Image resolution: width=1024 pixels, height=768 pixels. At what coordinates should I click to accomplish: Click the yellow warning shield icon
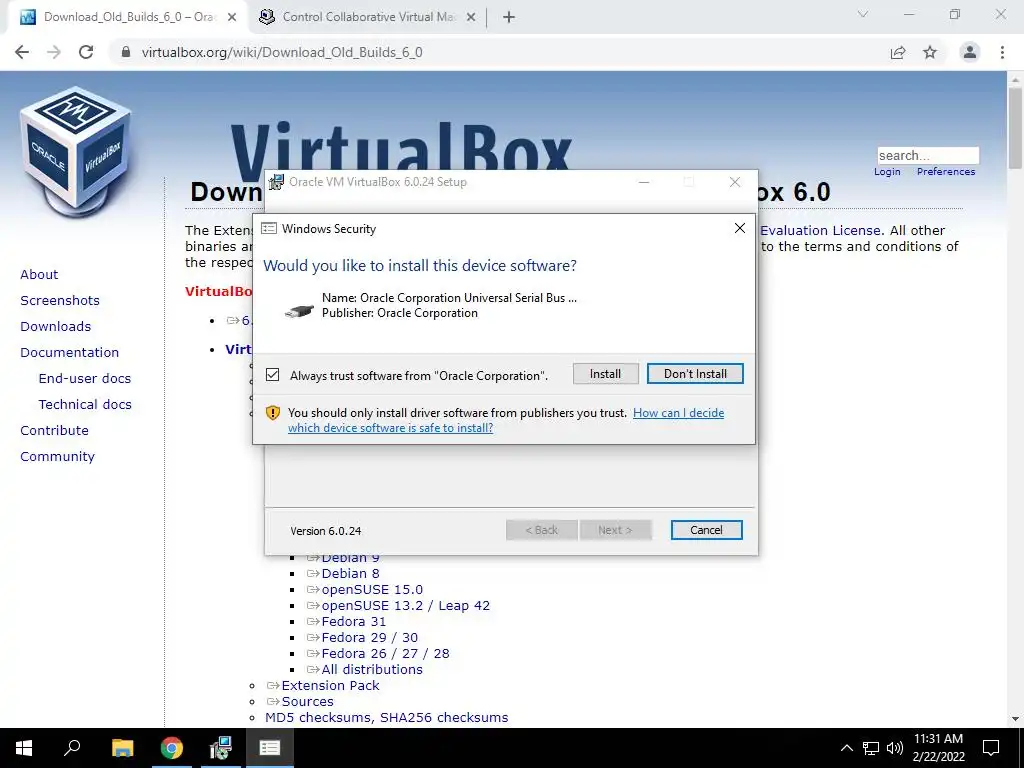click(272, 413)
